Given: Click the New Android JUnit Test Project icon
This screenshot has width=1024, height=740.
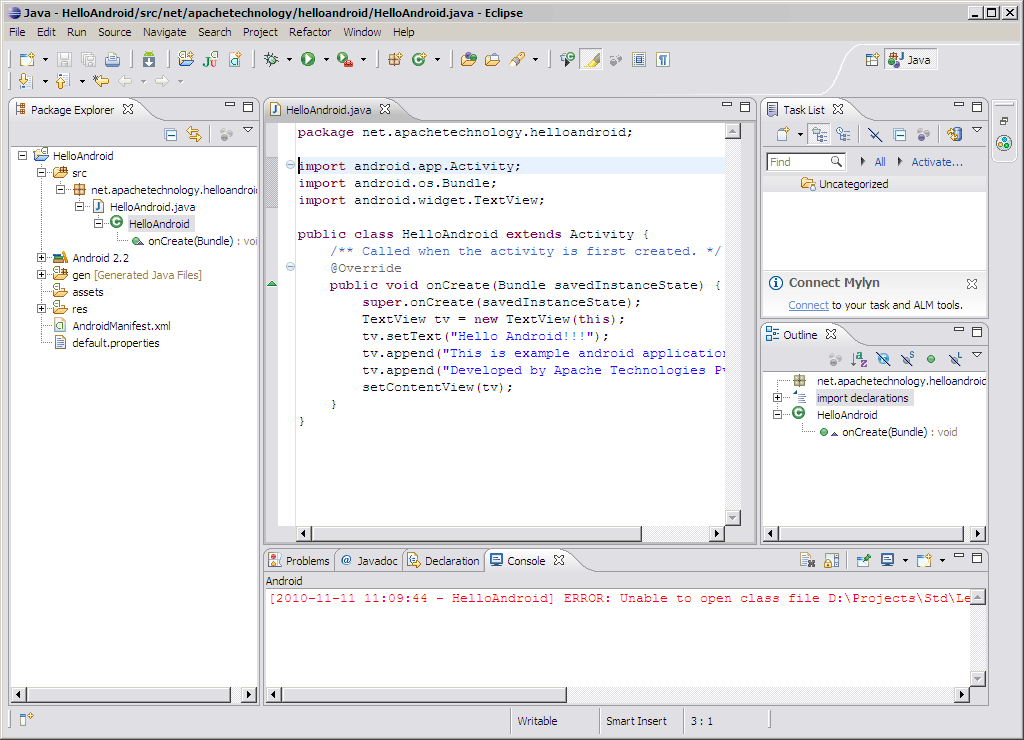Looking at the screenshot, I should (210, 59).
